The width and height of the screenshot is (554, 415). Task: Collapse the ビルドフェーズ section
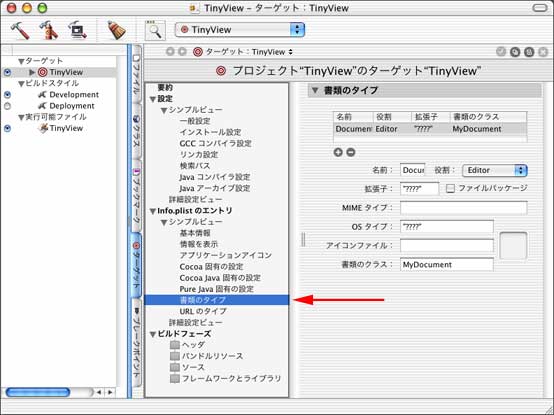[153, 334]
